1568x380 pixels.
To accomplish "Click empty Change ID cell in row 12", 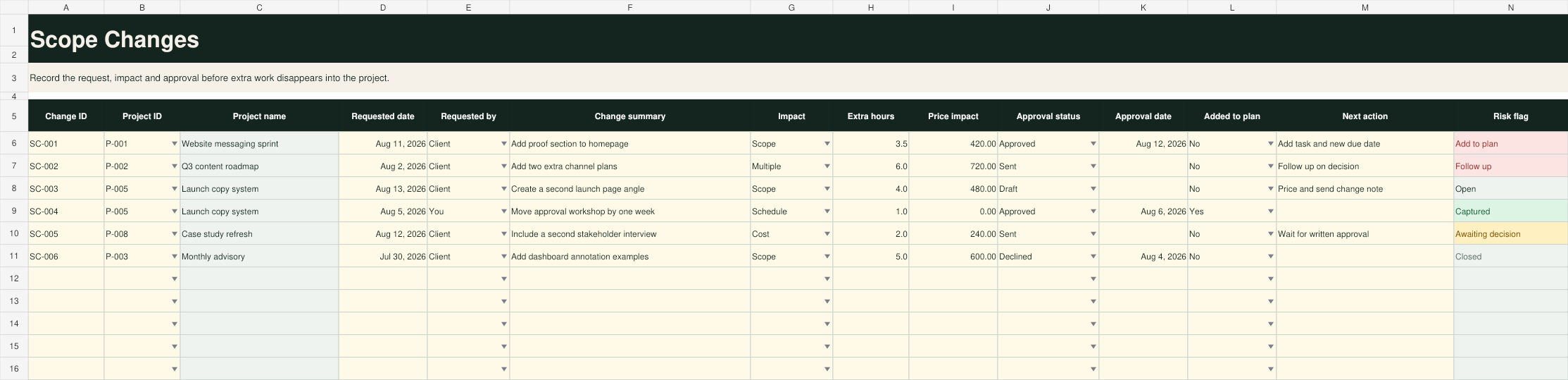I will coord(66,279).
